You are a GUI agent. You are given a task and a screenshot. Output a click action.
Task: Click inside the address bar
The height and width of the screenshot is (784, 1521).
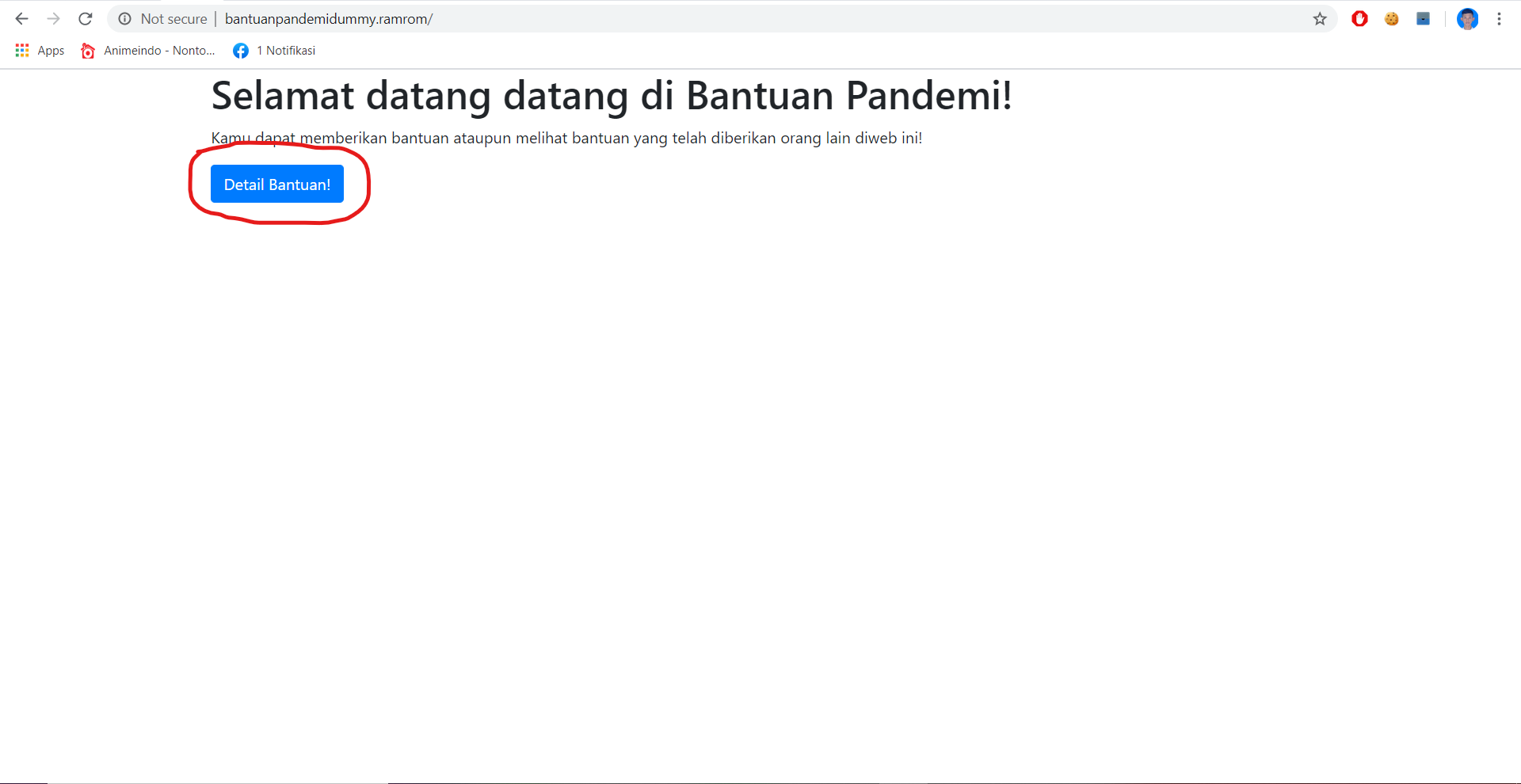(x=555, y=18)
